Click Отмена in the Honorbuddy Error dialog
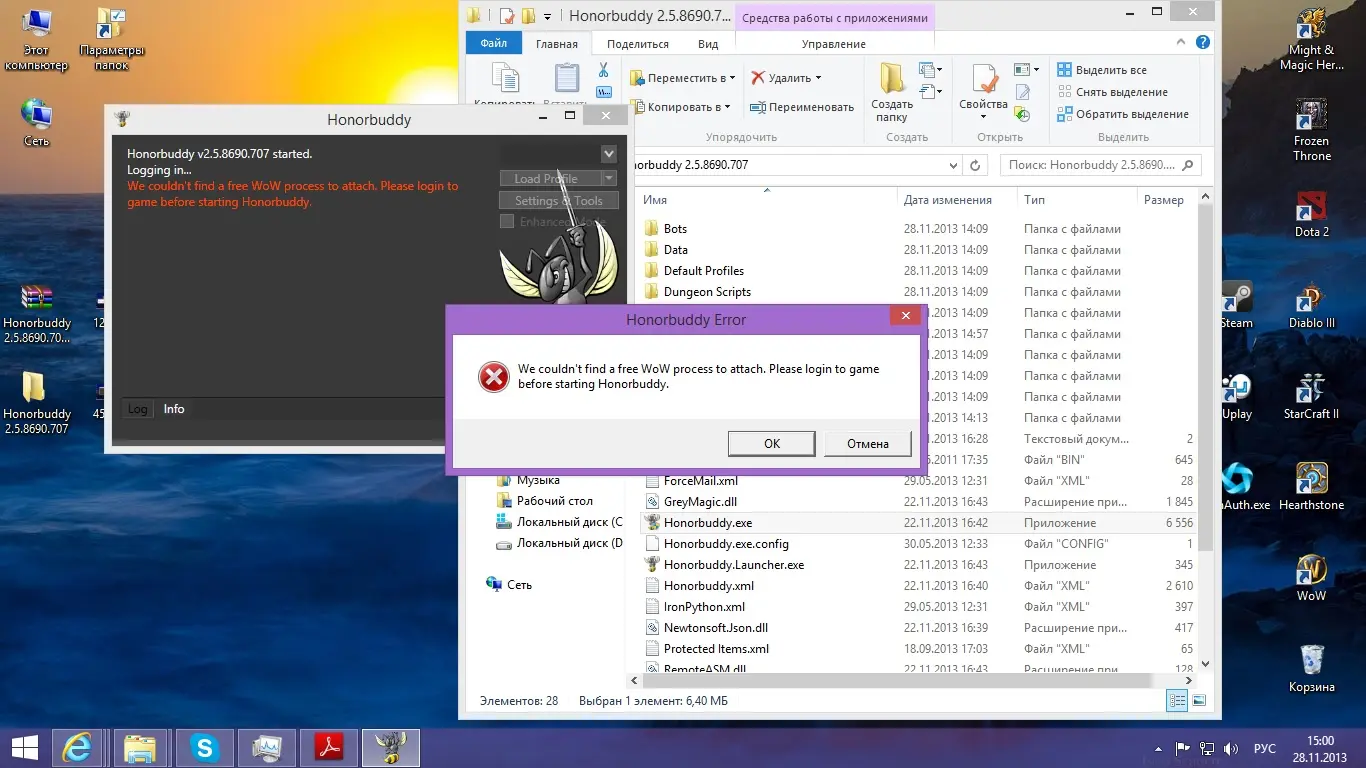 pos(868,444)
